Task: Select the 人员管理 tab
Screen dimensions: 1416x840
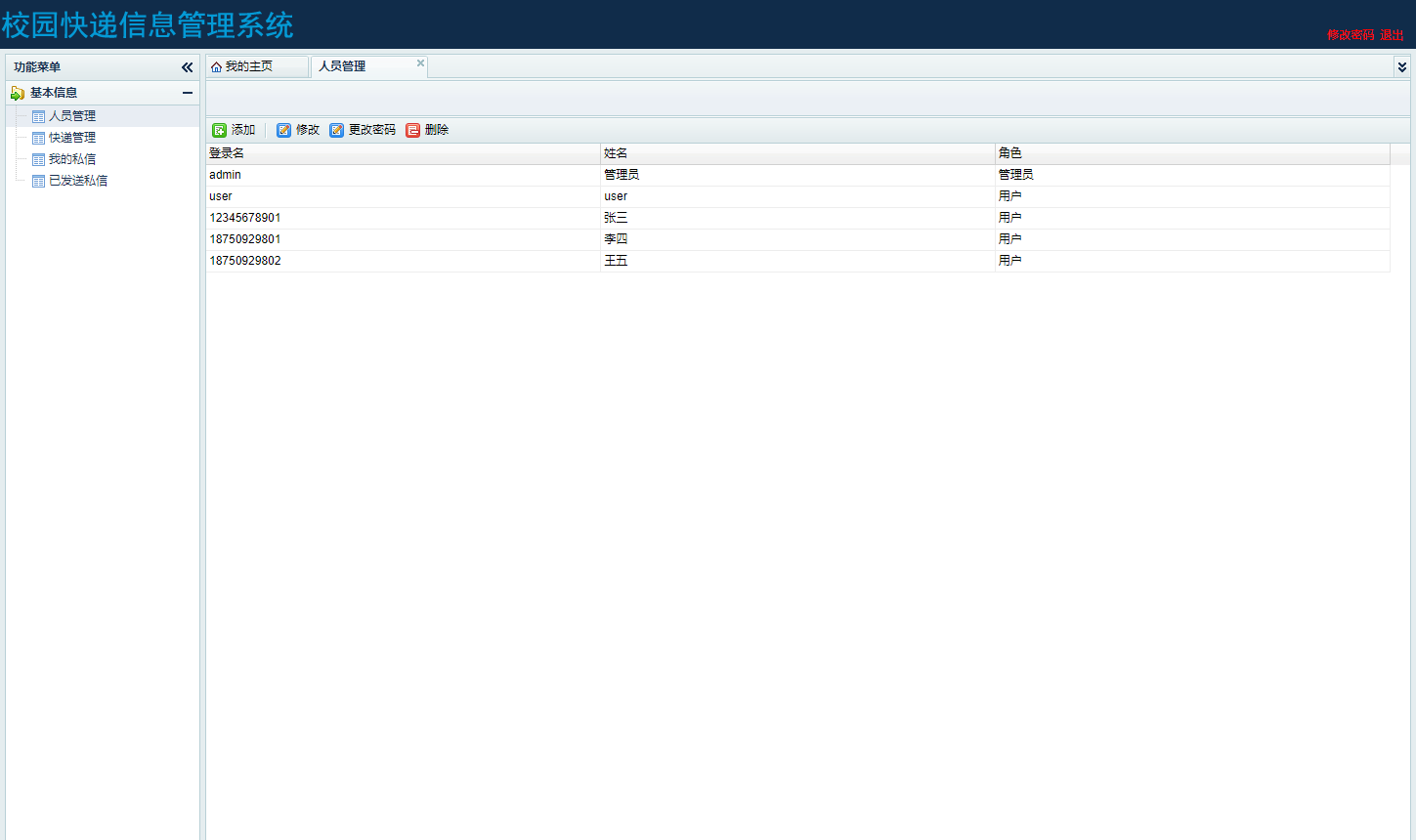Action: coord(368,66)
